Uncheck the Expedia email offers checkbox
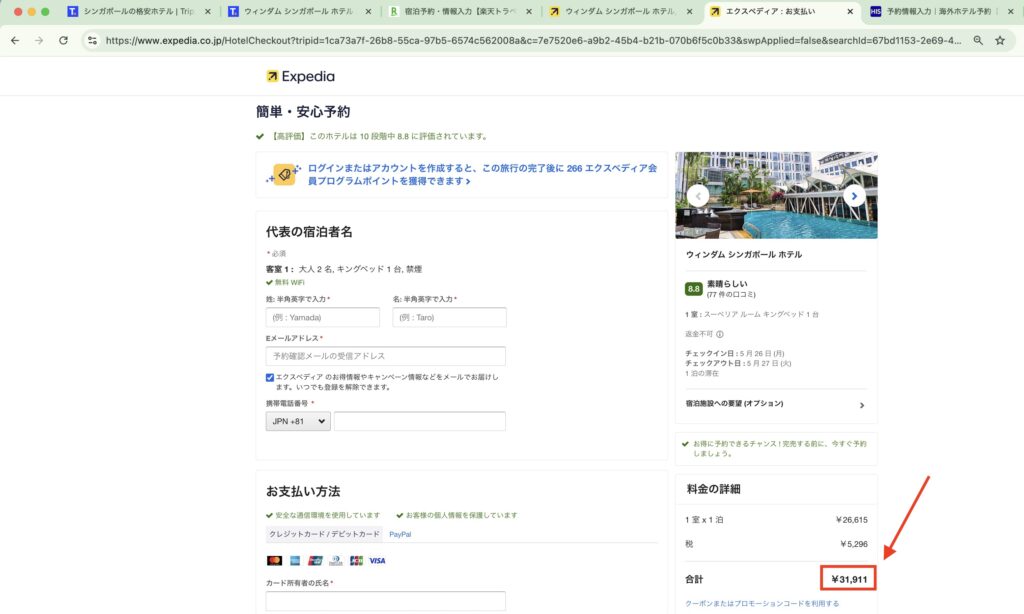The width and height of the screenshot is (1024, 614). 270,378
